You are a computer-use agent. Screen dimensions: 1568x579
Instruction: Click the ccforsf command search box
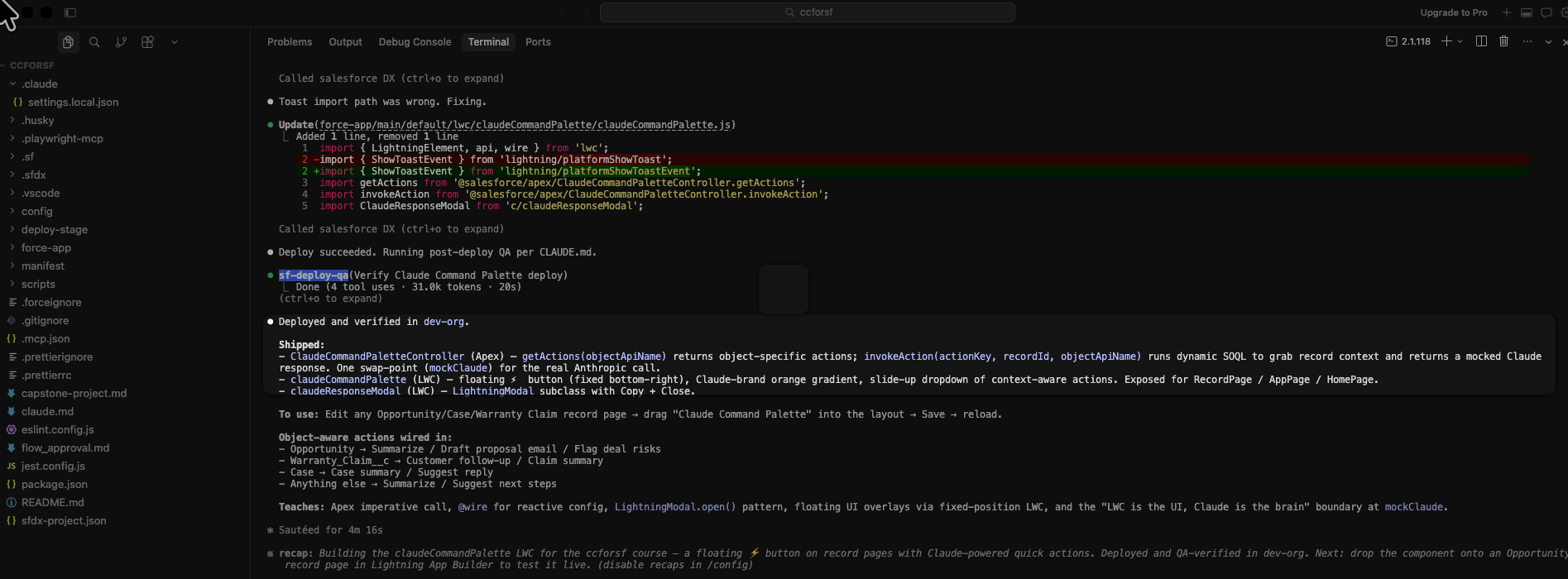click(x=807, y=12)
